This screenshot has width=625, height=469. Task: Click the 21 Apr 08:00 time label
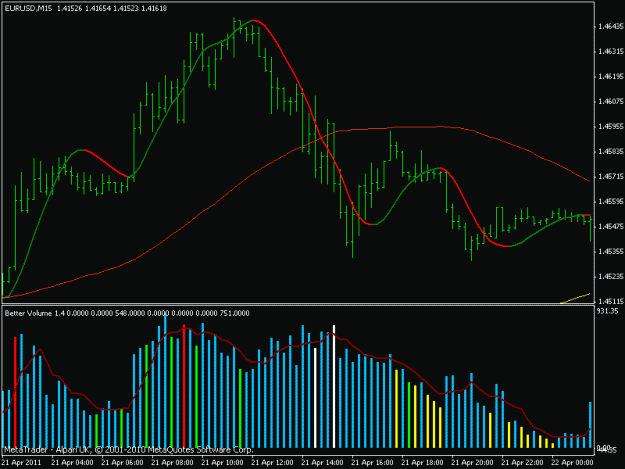[x=172, y=463]
